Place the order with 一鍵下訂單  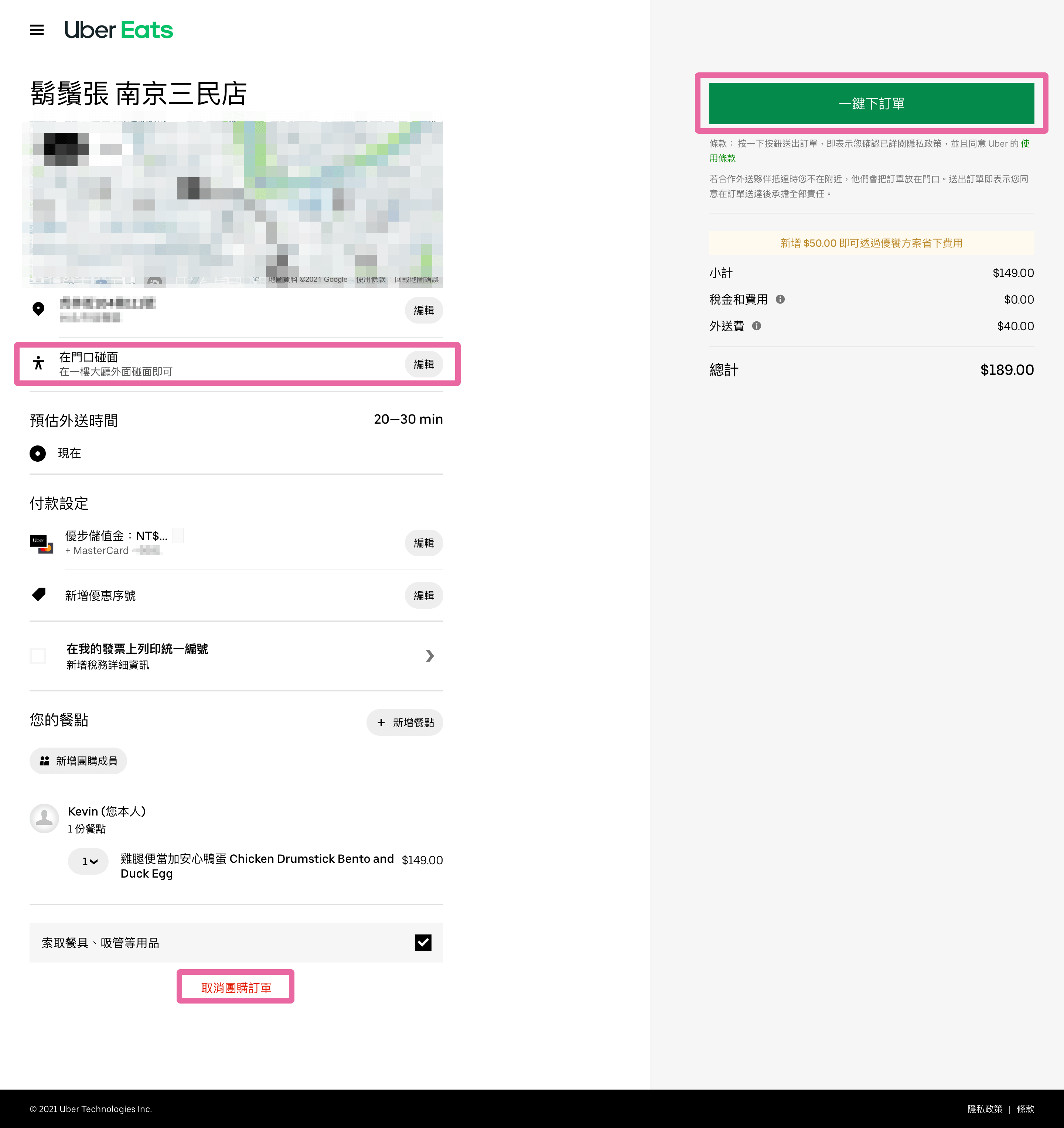click(x=872, y=103)
